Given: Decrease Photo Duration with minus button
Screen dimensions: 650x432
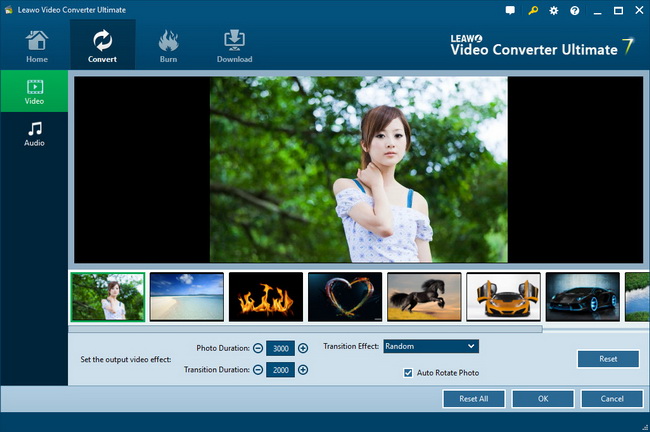Looking at the screenshot, I should tap(258, 348).
